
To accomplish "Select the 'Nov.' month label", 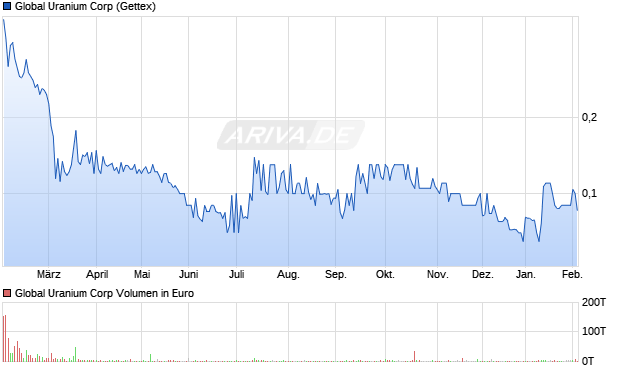I will click(438, 274).
